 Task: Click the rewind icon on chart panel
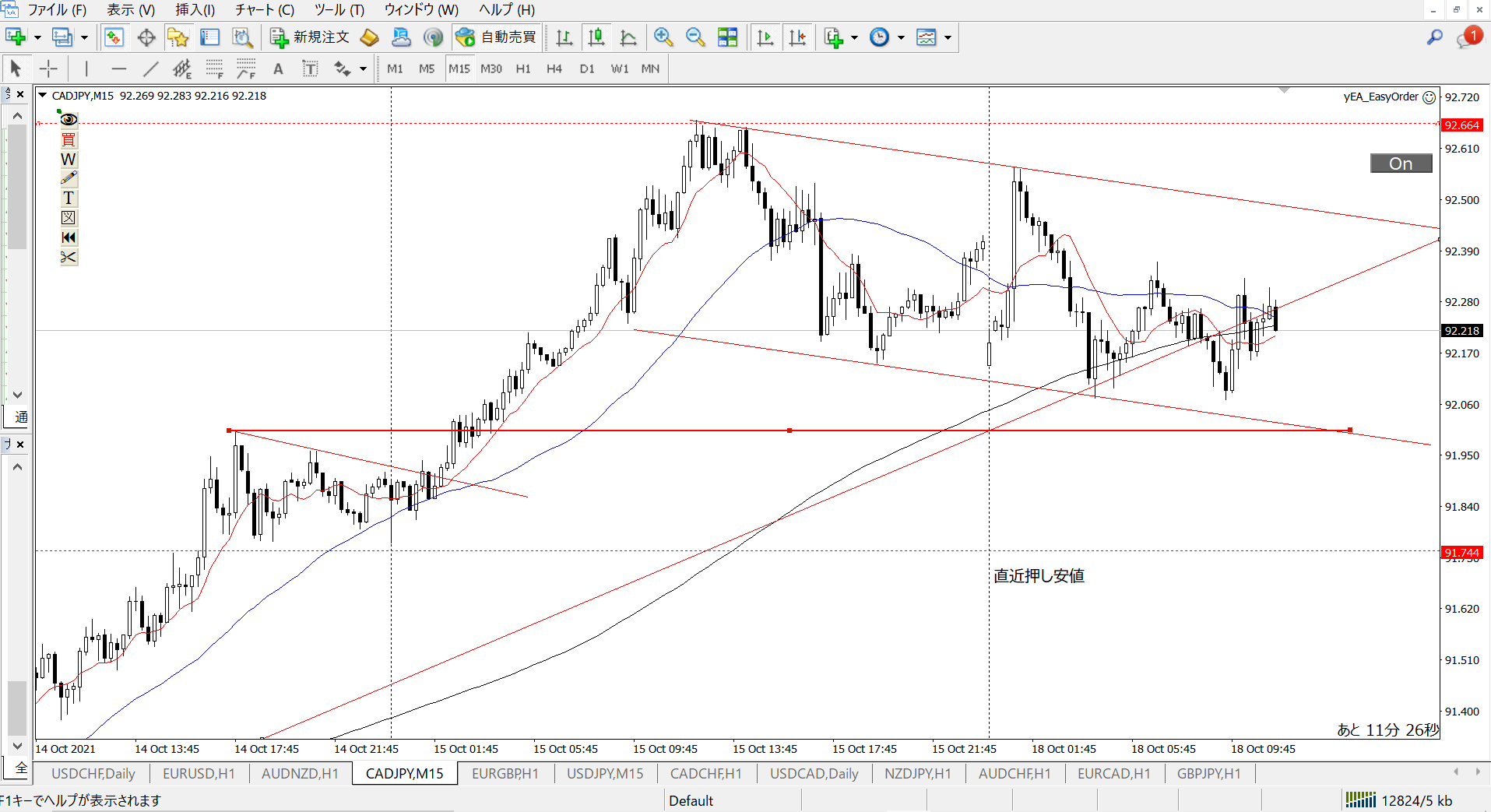[x=69, y=237]
